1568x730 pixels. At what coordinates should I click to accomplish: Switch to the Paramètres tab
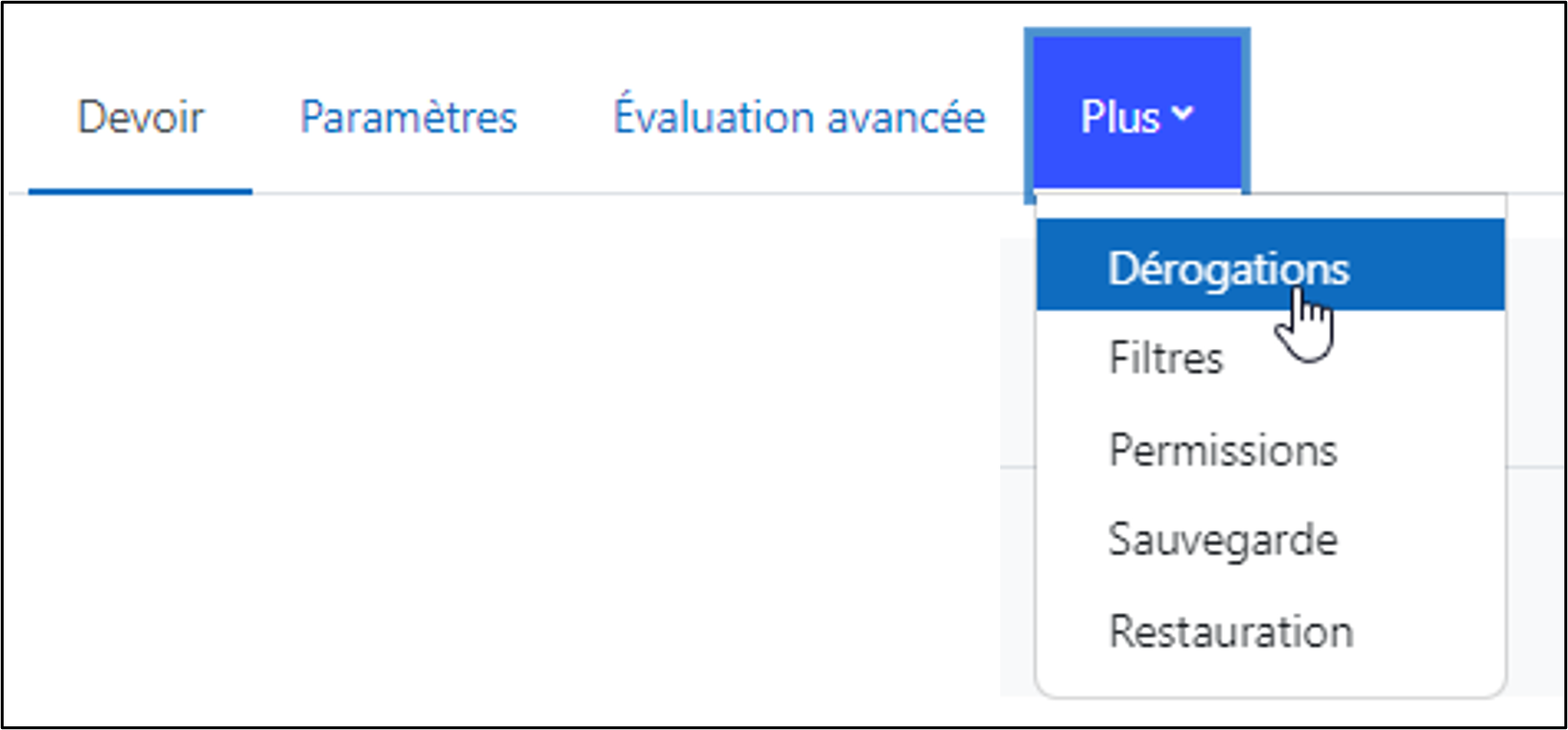click(x=409, y=118)
